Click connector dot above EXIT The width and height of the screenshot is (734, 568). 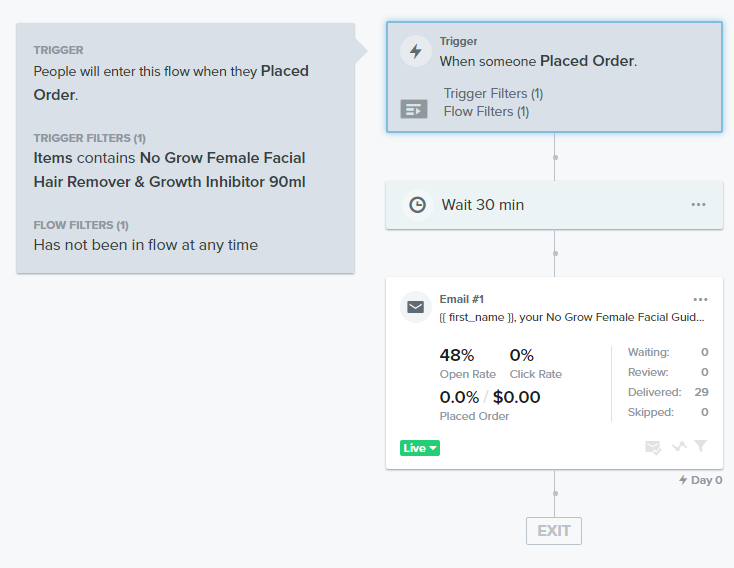tap(555, 494)
